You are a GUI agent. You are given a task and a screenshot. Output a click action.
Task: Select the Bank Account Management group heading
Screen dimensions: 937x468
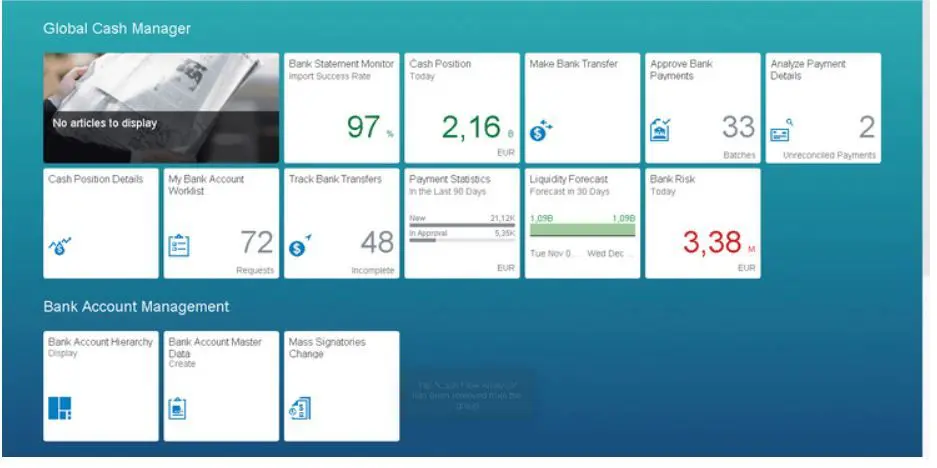tap(136, 306)
